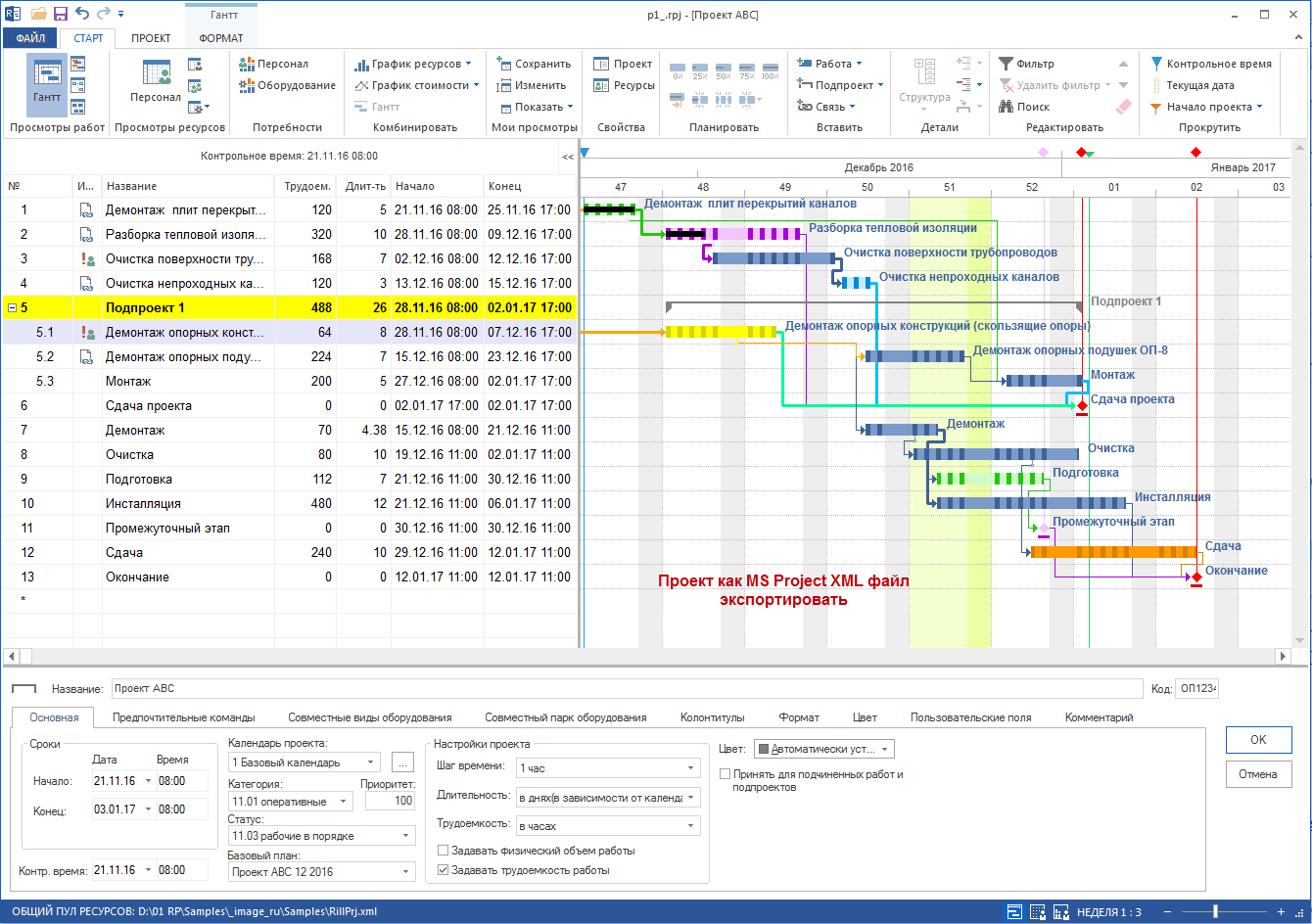
Task: Switch to the ПРОЕКТ ribbon tab
Action: pos(152,38)
